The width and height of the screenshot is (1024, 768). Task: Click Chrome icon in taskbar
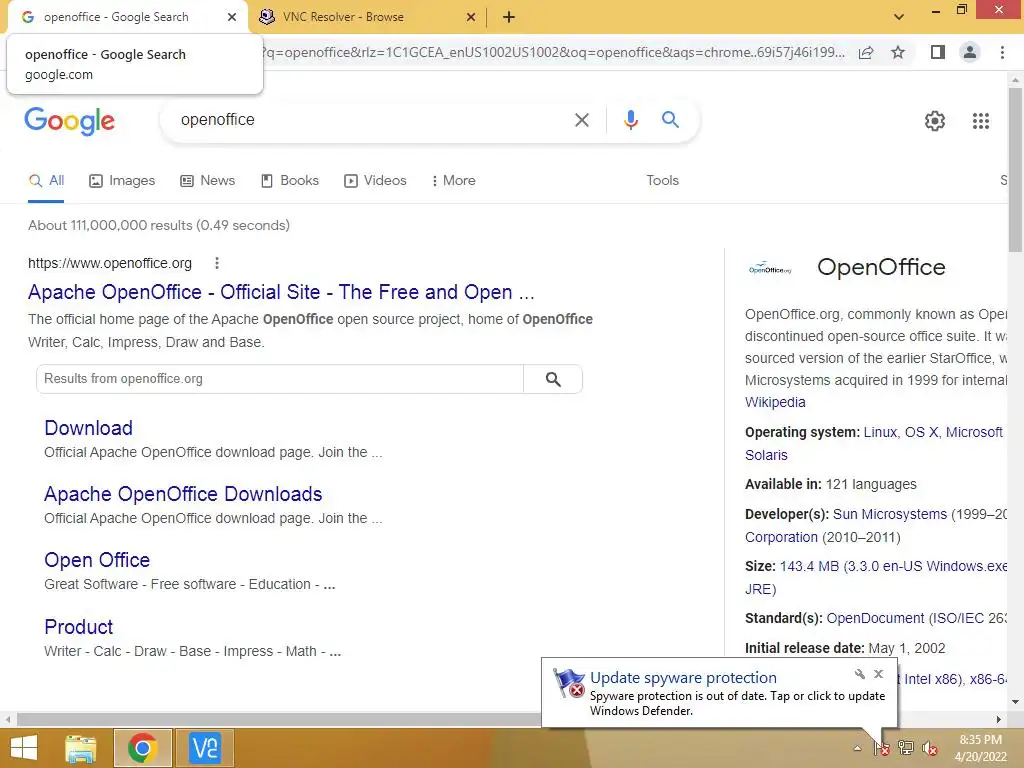143,748
